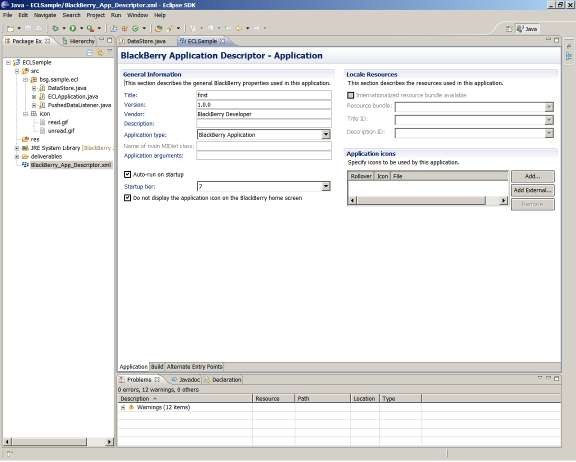Click the New Java Package toolbar icon
The image size is (576, 462).
click(125, 28)
